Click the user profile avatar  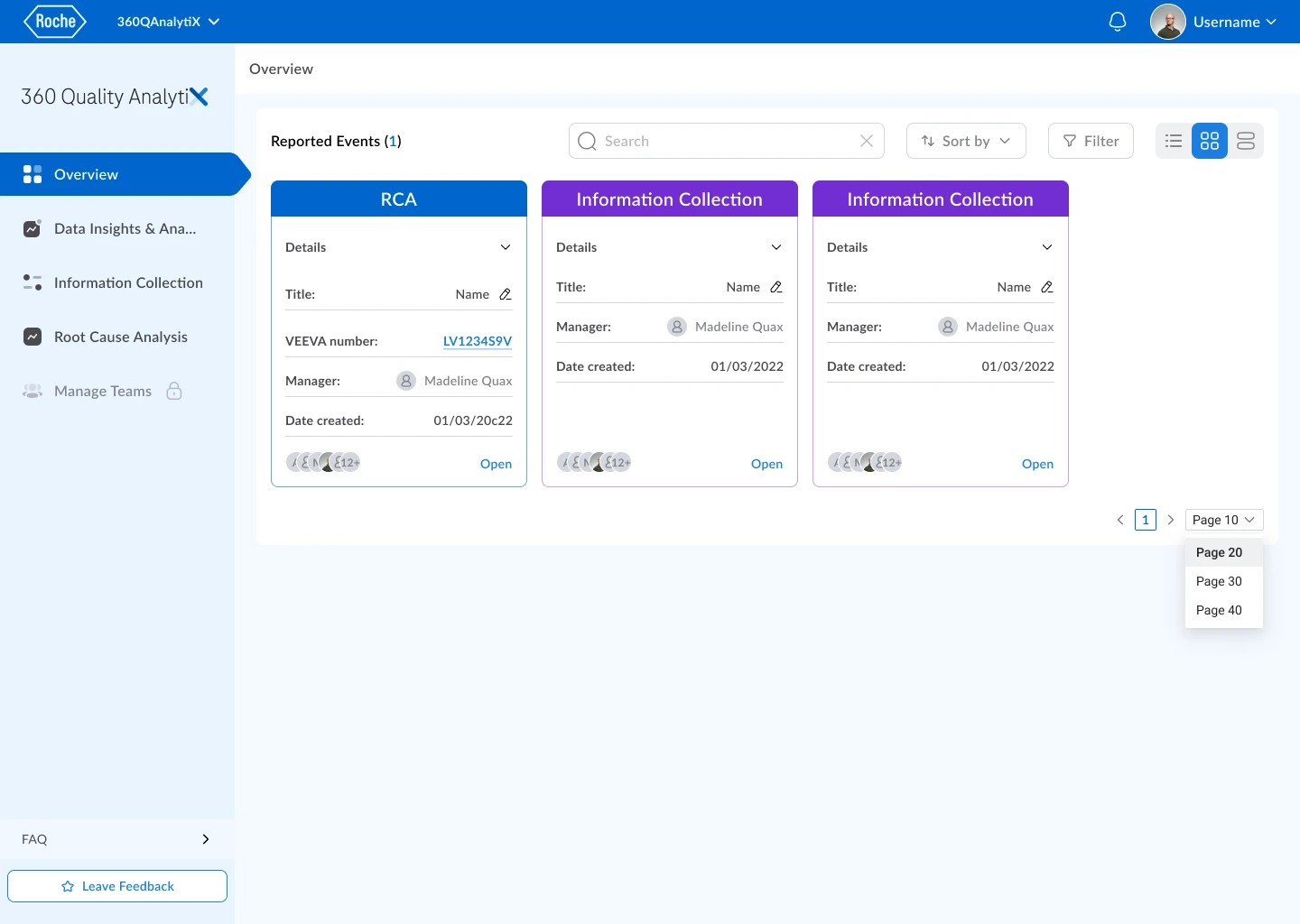click(x=1168, y=22)
